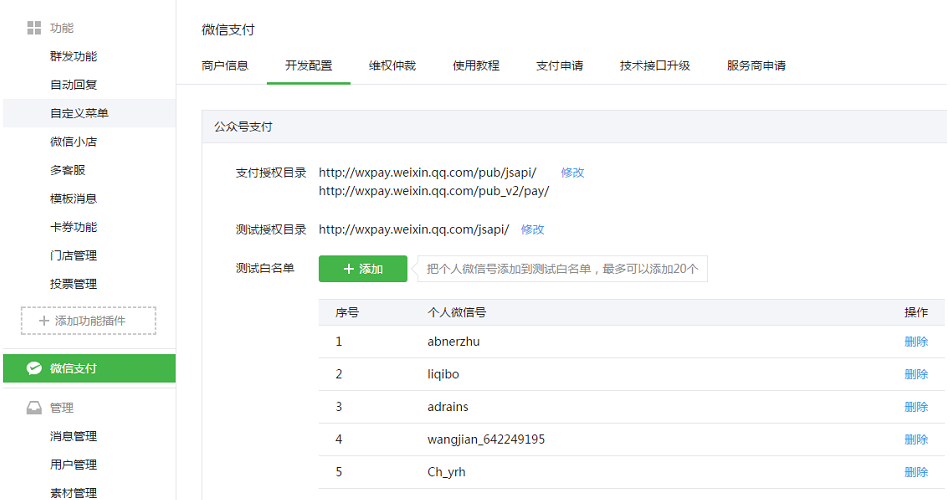The height and width of the screenshot is (500, 950).
Task: Click the adrains WeChat ID cell
Action: click(448, 407)
